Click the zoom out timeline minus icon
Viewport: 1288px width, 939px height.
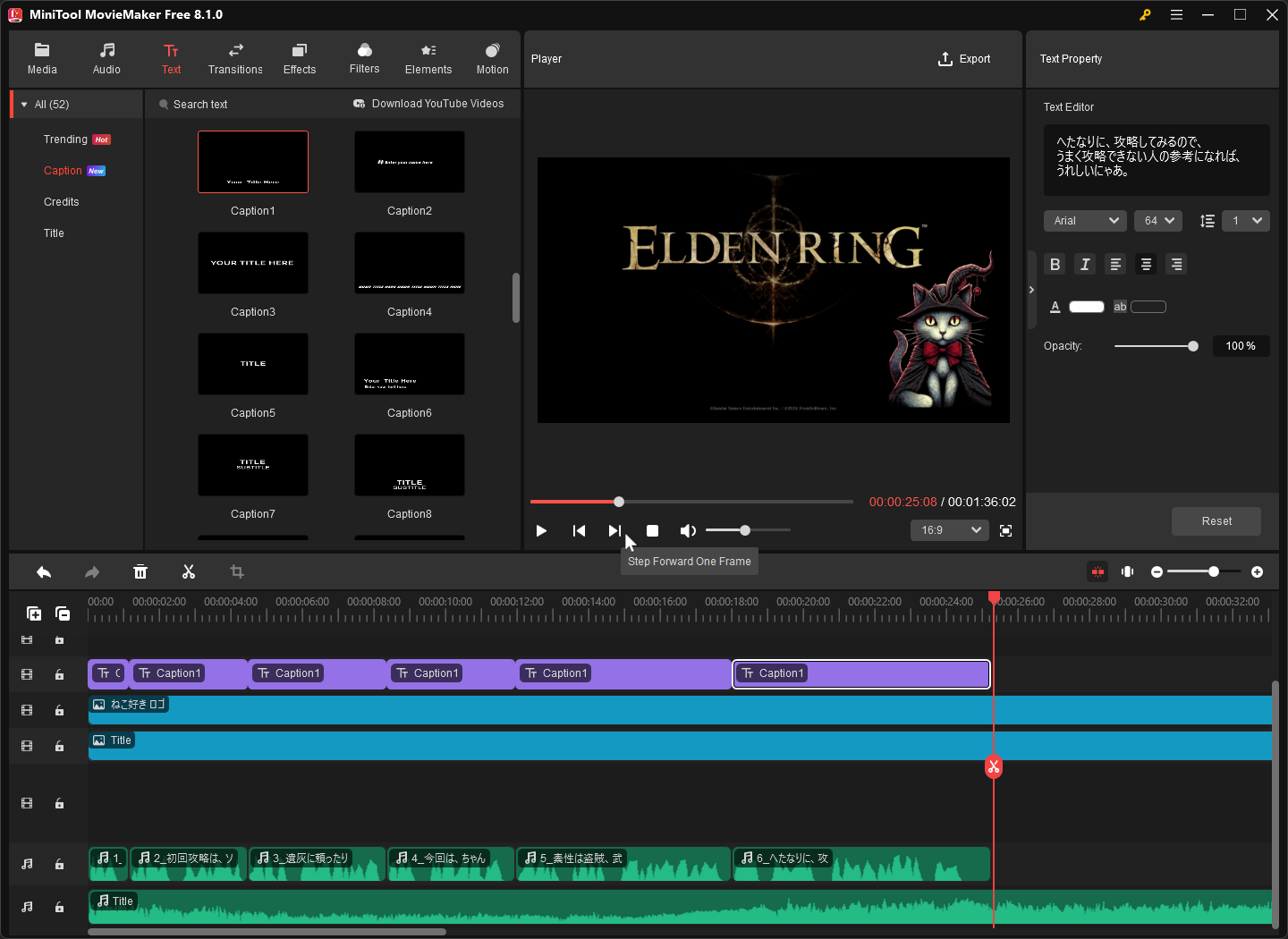tap(1157, 572)
